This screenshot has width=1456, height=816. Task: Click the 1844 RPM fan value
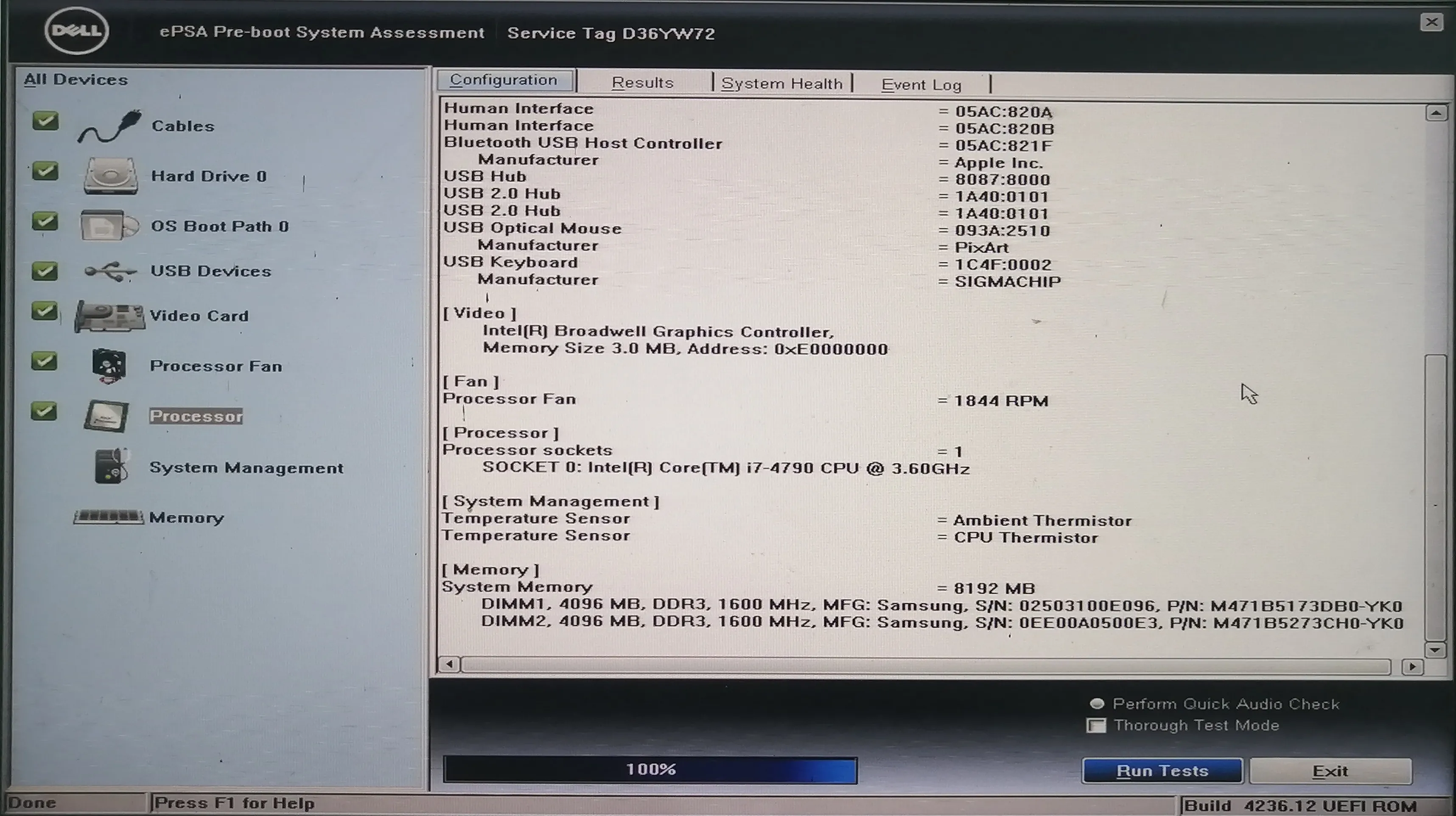point(1001,401)
